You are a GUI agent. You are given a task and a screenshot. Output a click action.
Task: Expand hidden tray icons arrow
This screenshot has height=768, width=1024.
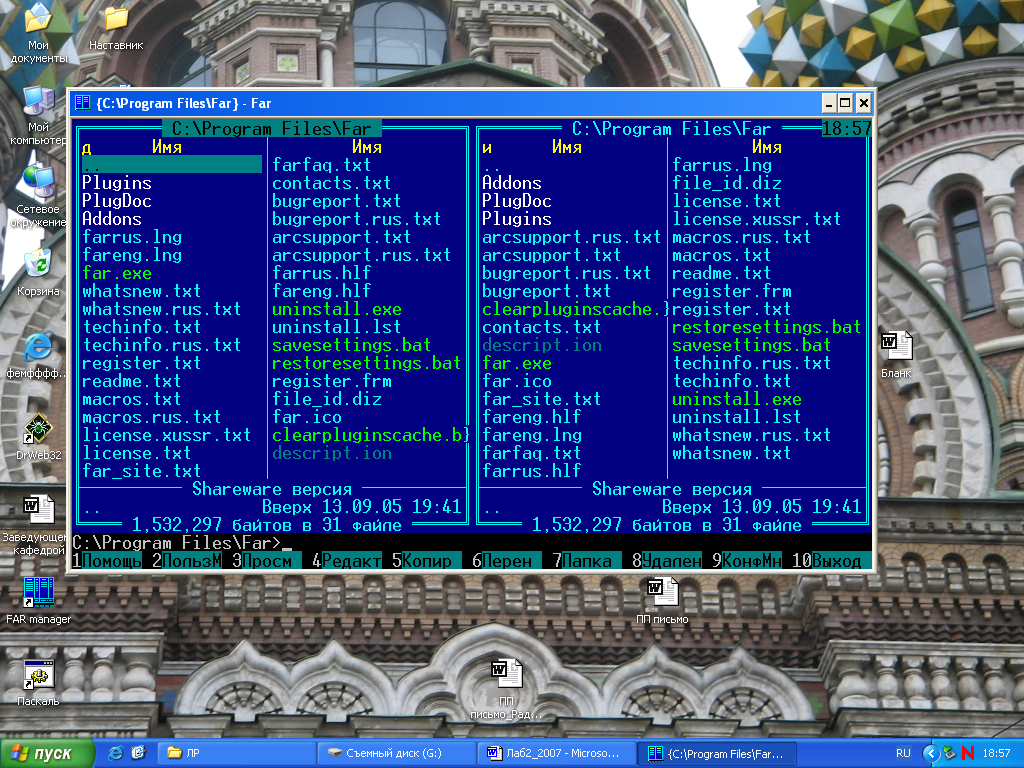click(x=931, y=753)
